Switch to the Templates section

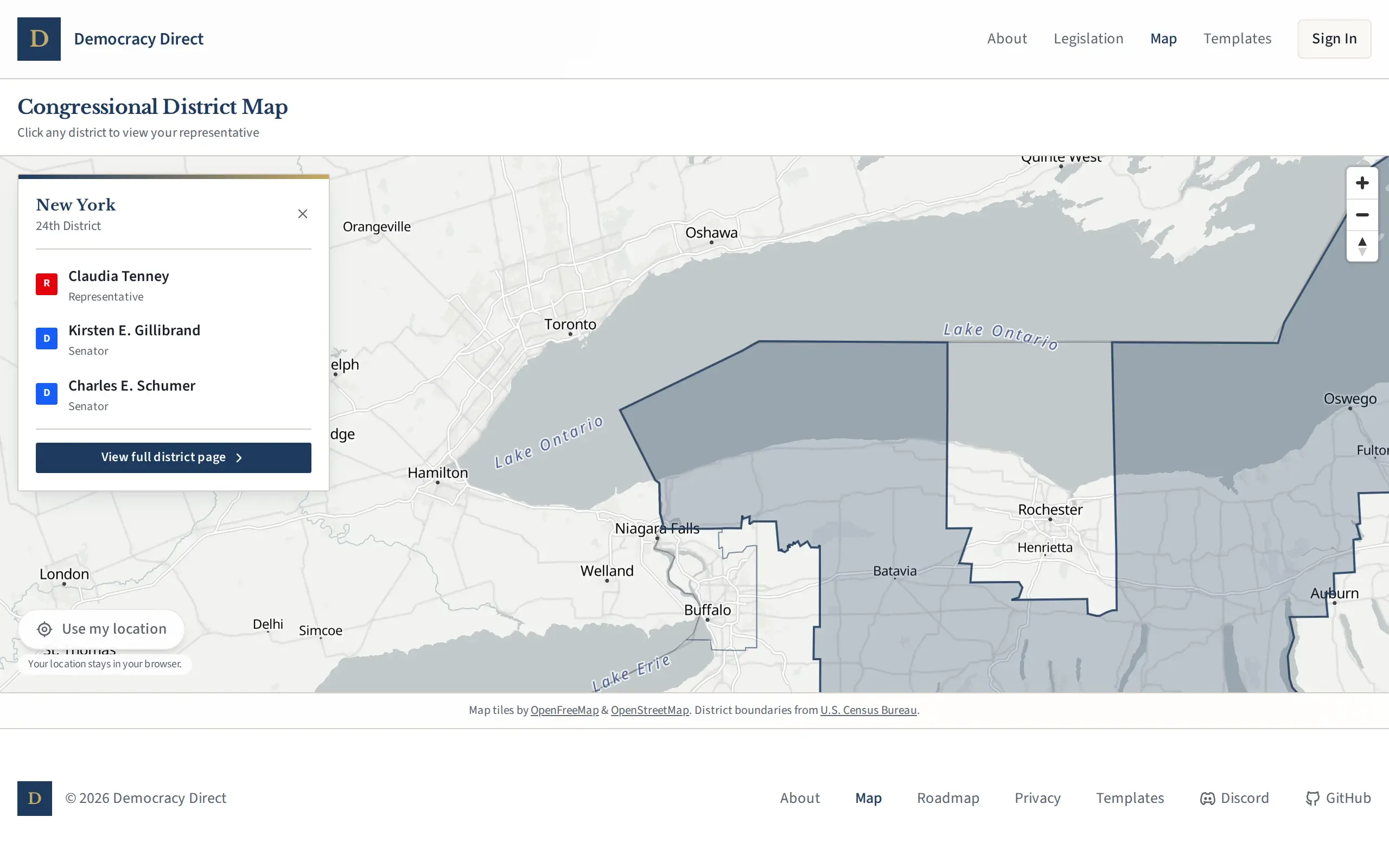click(x=1237, y=39)
